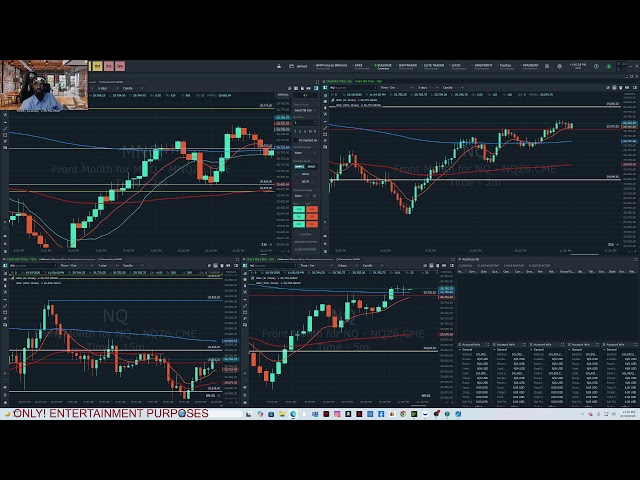Click the clock time display in top bar
The width and height of the screenshot is (640, 480).
pyautogui.click(x=578, y=66)
